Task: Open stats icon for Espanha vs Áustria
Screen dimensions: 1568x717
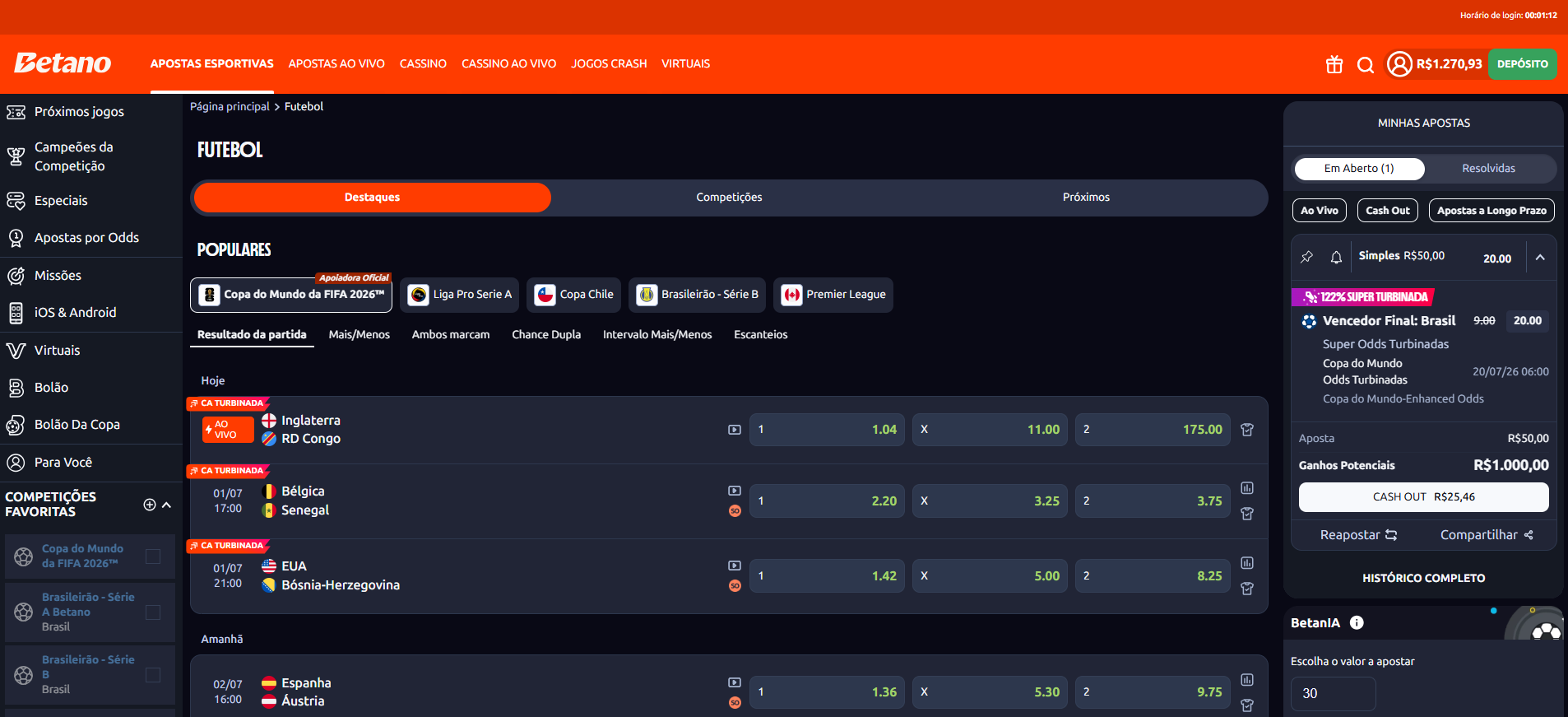Action: tap(1247, 680)
